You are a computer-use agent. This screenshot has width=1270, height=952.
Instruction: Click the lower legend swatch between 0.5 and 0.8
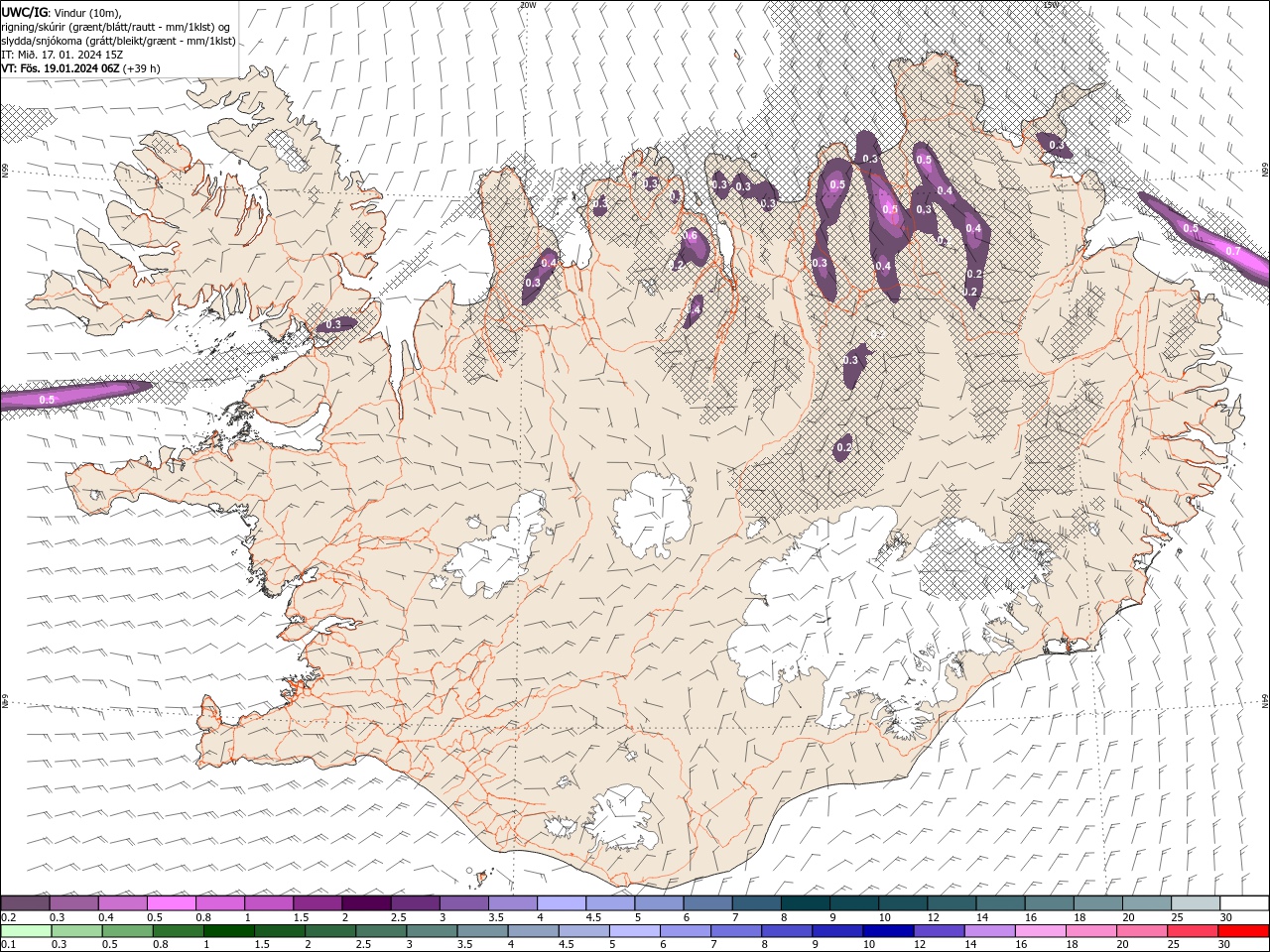[127, 931]
